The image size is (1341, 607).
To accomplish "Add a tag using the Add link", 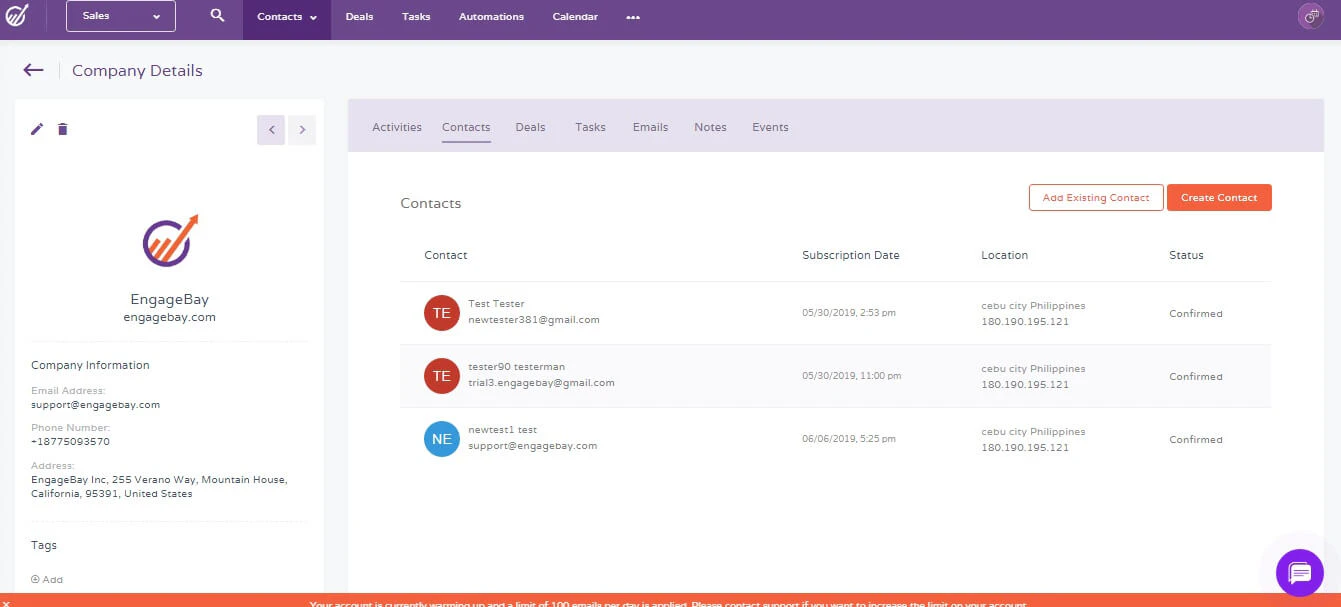I will tap(47, 579).
